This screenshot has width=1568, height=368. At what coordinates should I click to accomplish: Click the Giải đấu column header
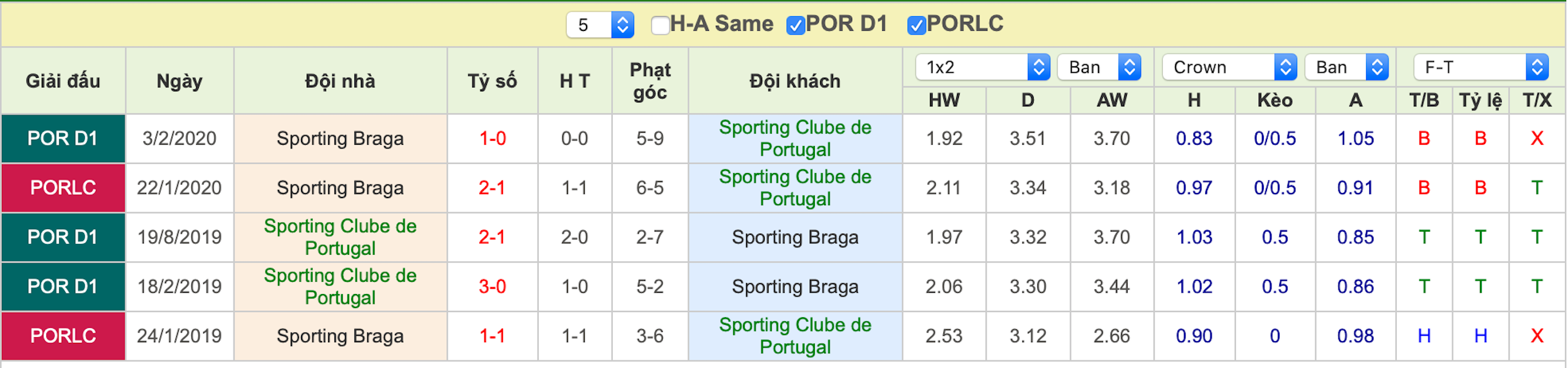pyautogui.click(x=63, y=81)
